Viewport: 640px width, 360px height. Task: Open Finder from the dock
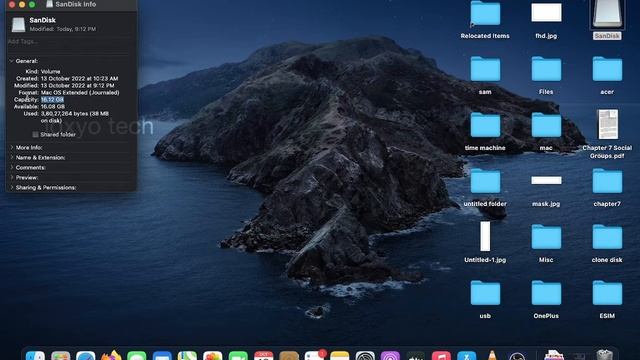point(35,356)
